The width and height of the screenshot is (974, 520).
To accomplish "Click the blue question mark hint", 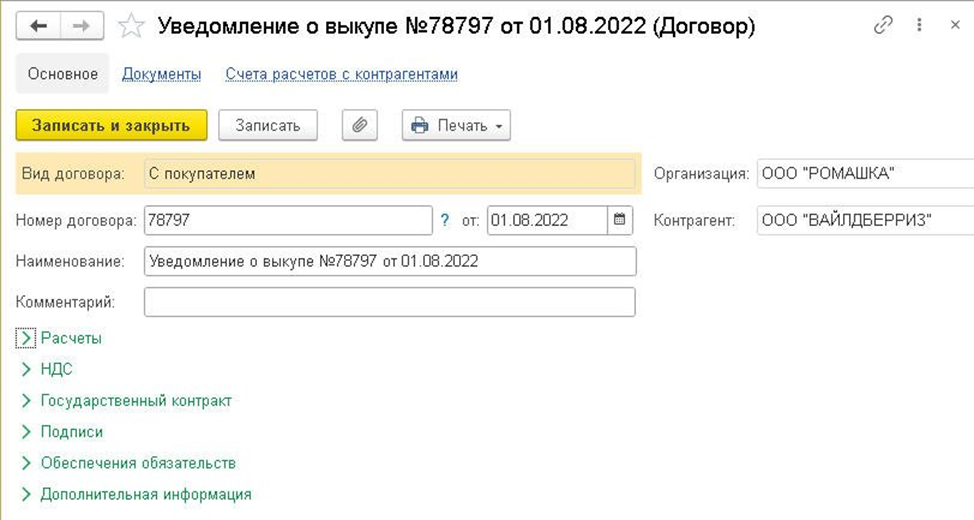I will tap(445, 219).
